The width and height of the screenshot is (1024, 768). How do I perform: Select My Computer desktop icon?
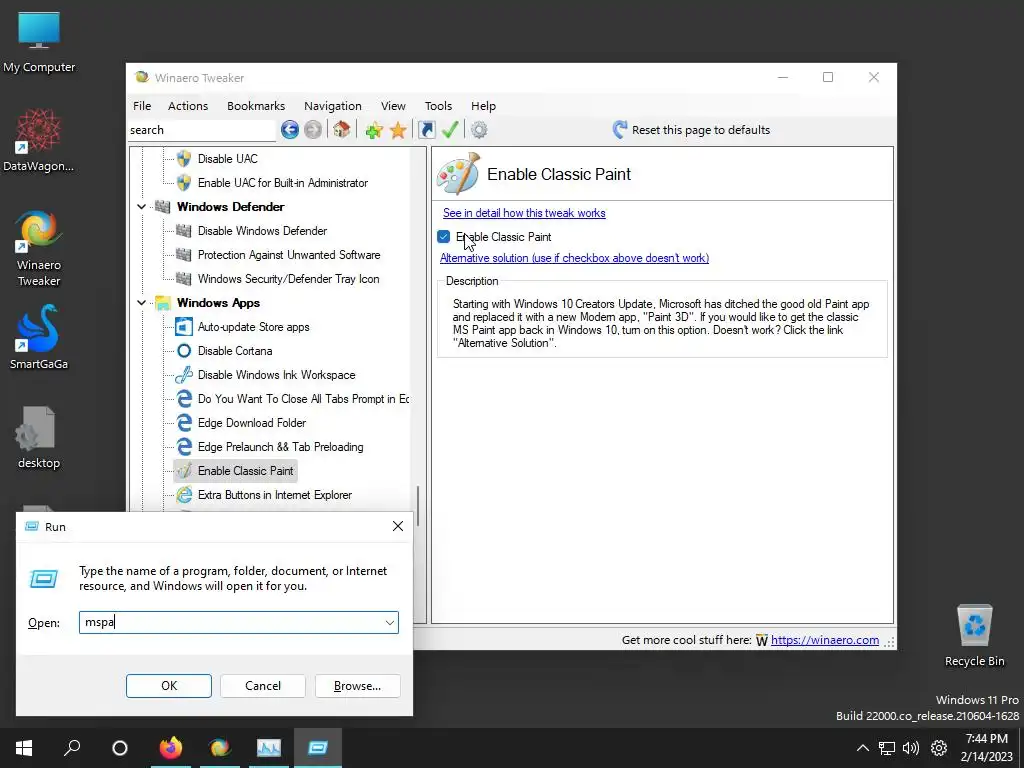(x=39, y=42)
